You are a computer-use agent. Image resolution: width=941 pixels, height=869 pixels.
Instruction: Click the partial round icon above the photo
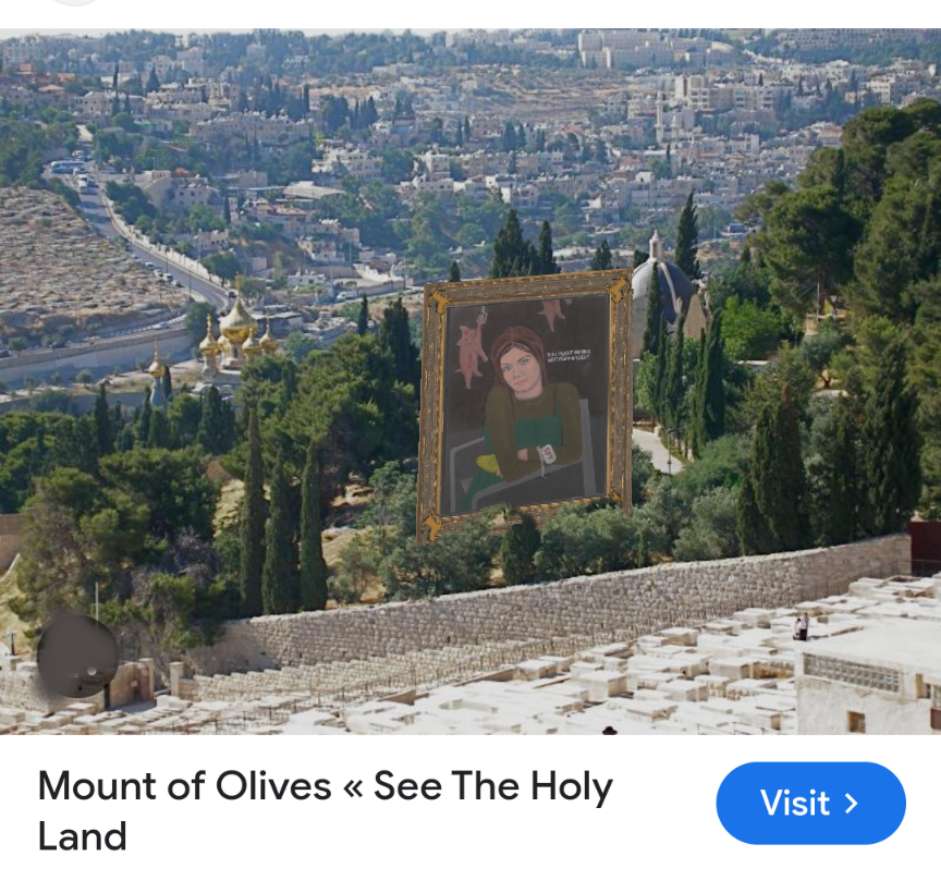click(74, 2)
